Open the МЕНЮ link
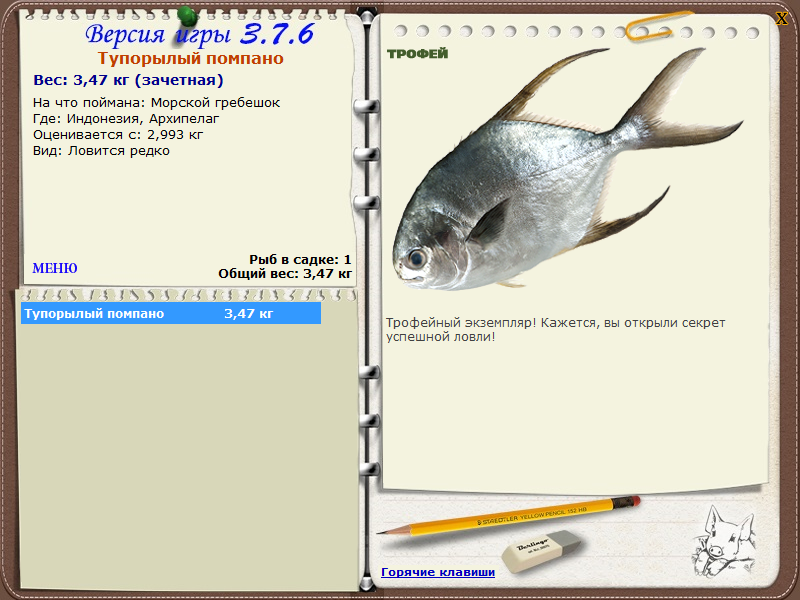Viewport: 800px width, 600px height. (55, 268)
